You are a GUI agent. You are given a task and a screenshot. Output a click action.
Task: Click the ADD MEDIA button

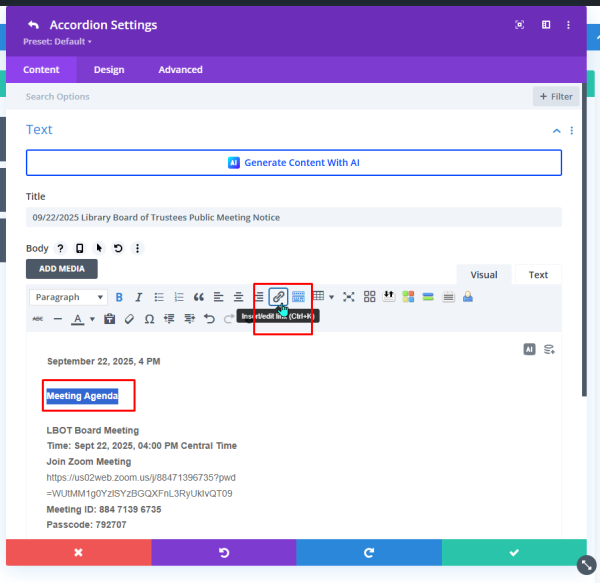tap(62, 269)
